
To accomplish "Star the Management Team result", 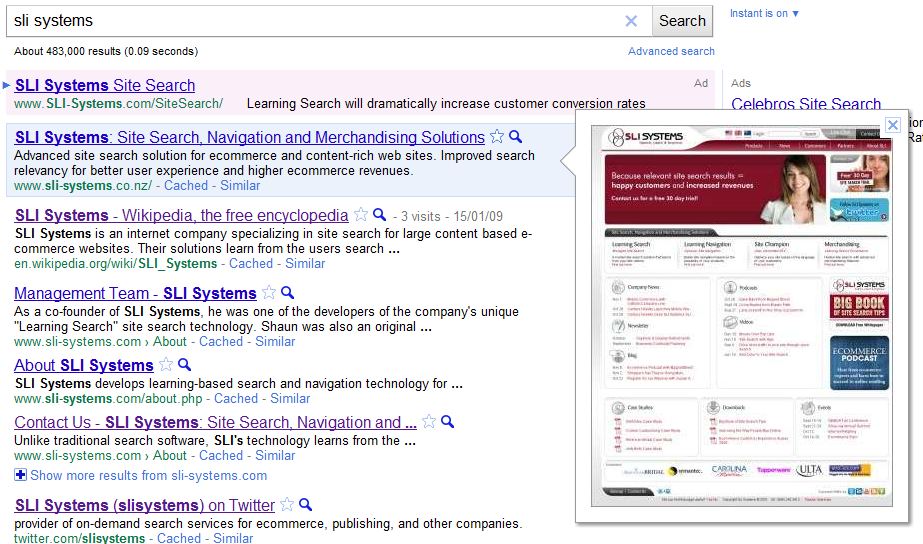I will [x=268, y=293].
